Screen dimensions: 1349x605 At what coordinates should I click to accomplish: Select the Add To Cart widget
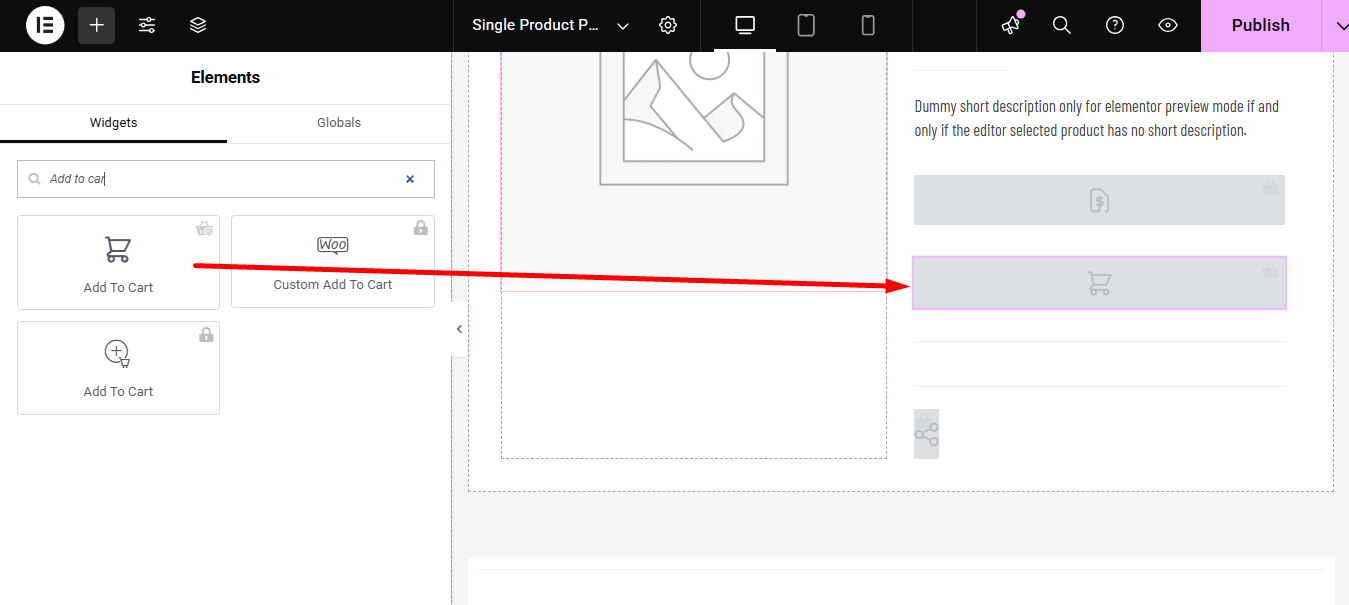(118, 262)
